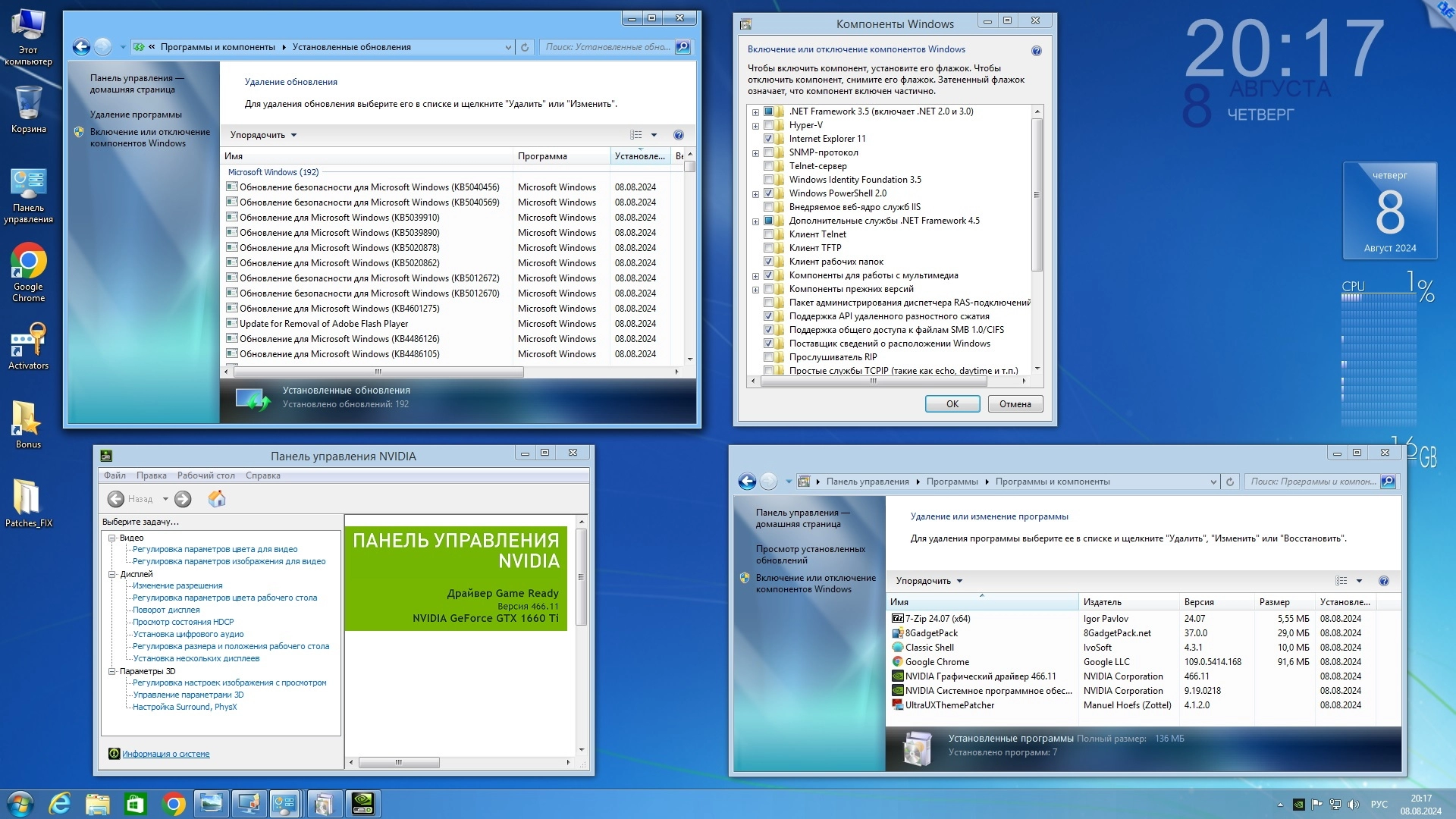The height and width of the screenshot is (819, 1456).
Task: Open the Рабочий стол menu in NVIDIA panel
Action: [206, 475]
